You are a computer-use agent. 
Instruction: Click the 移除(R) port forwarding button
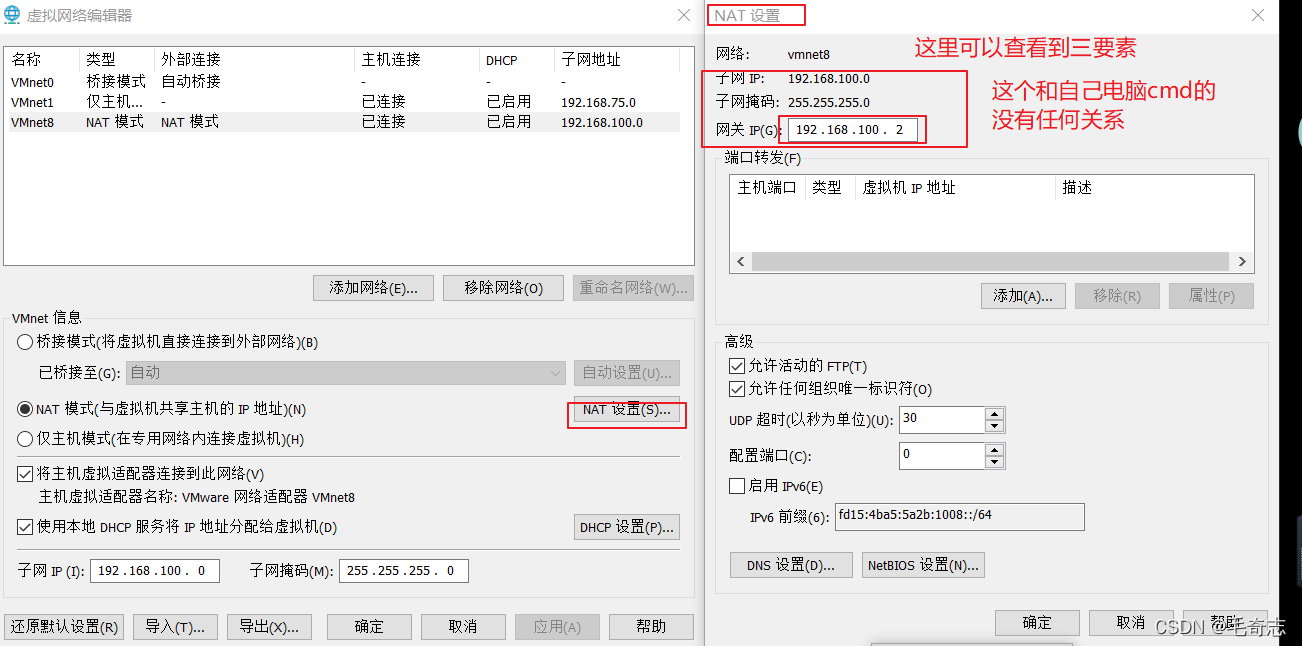[1117, 296]
